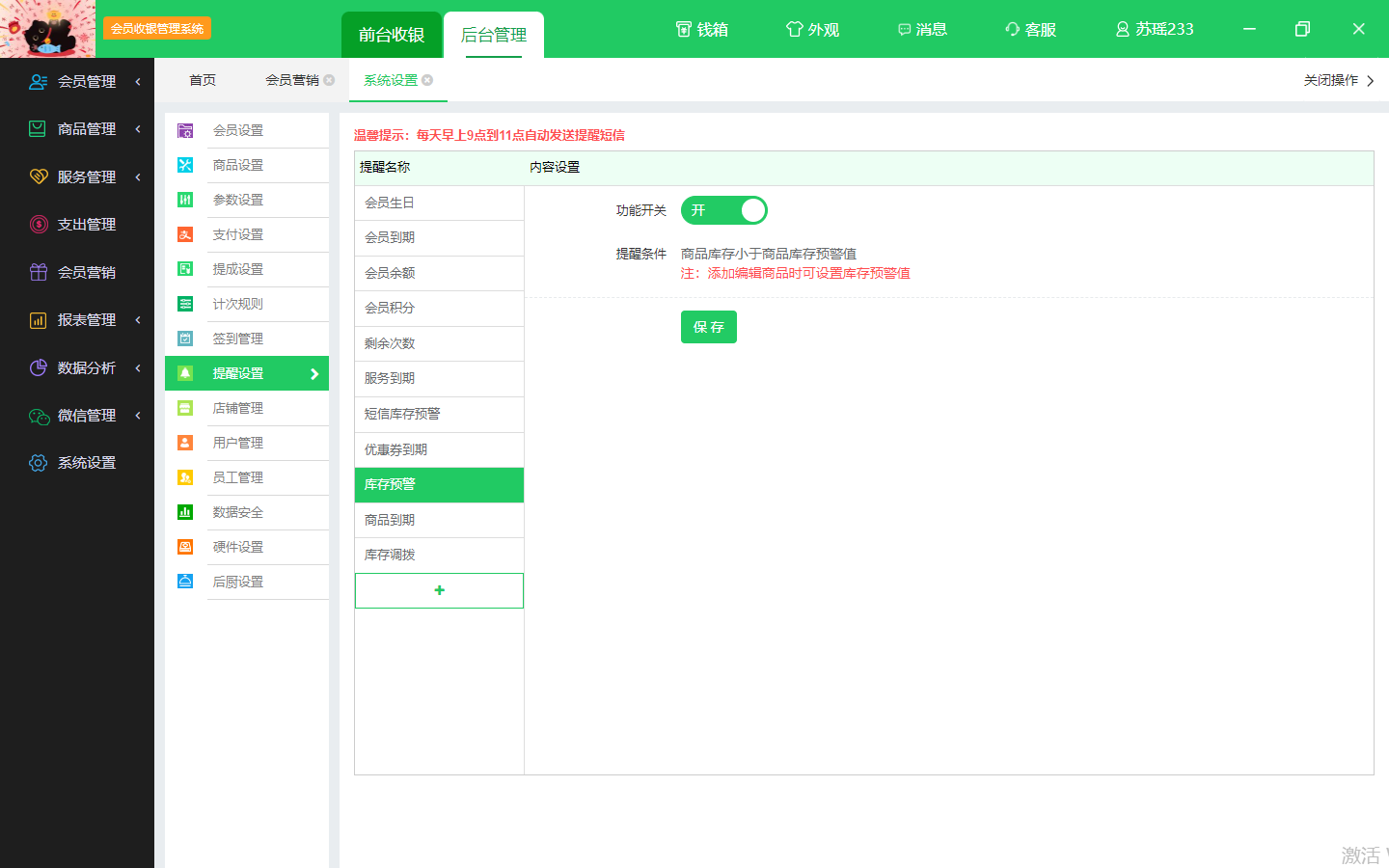Open the 钱箱 cash drawer
1389x868 pixels.
tap(701, 30)
